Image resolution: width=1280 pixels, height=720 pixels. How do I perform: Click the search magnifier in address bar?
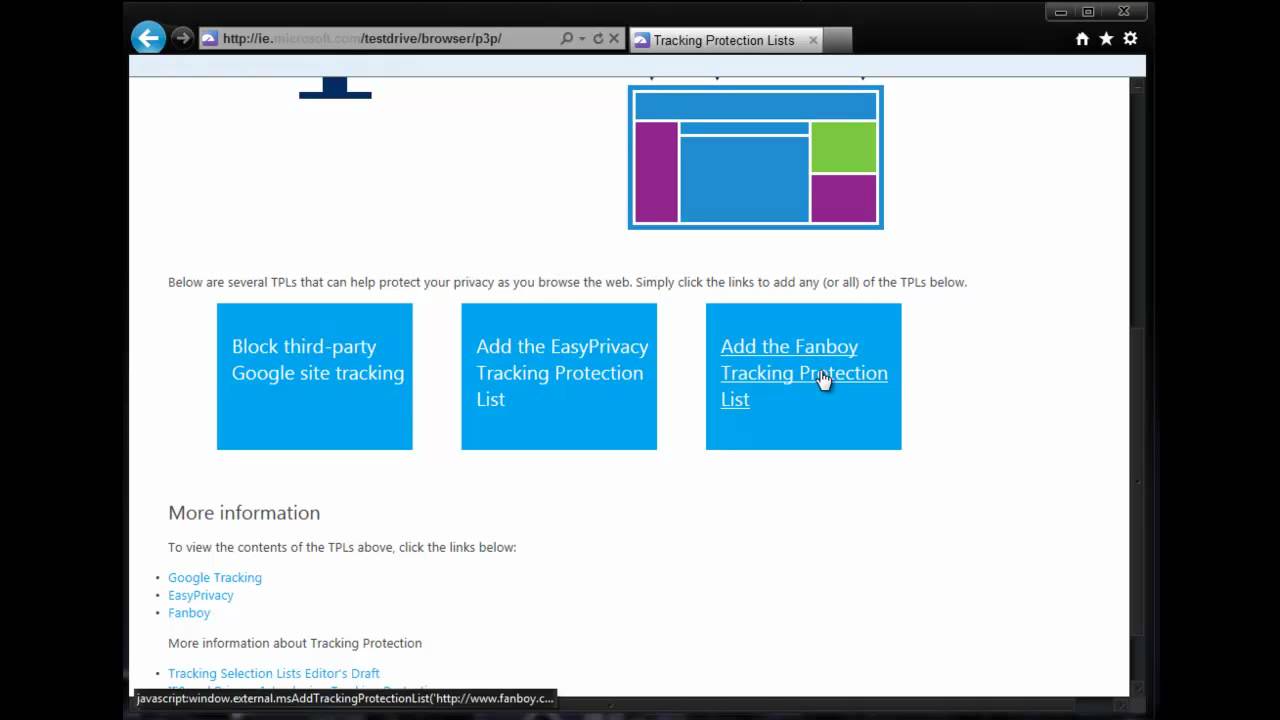[566, 38]
